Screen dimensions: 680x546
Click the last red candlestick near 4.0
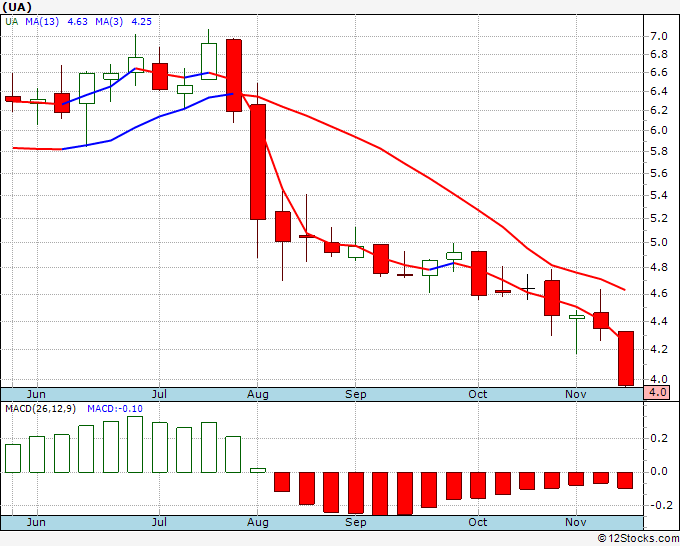tap(626, 358)
